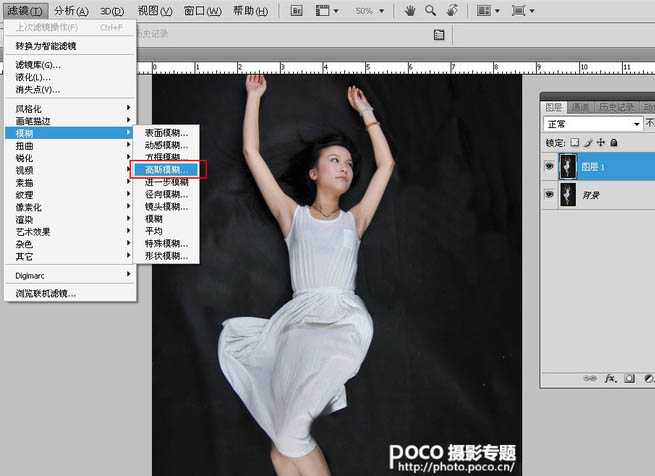Open the 正常 blend mode dropdown

[x=593, y=124]
